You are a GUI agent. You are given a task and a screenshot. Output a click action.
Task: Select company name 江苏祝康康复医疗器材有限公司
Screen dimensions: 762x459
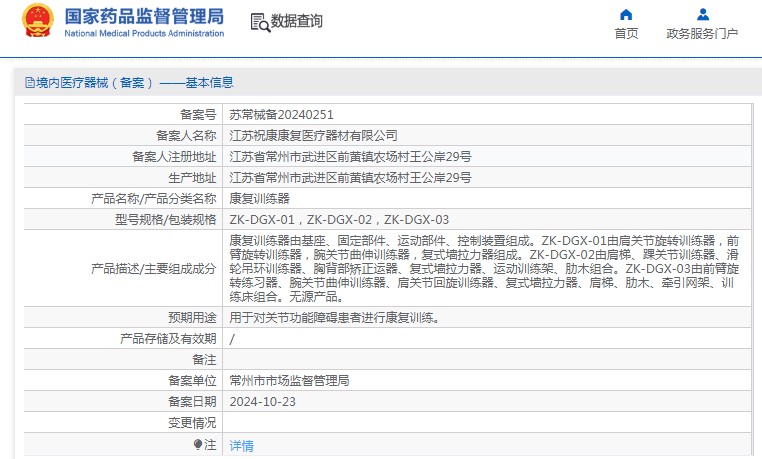(x=313, y=136)
